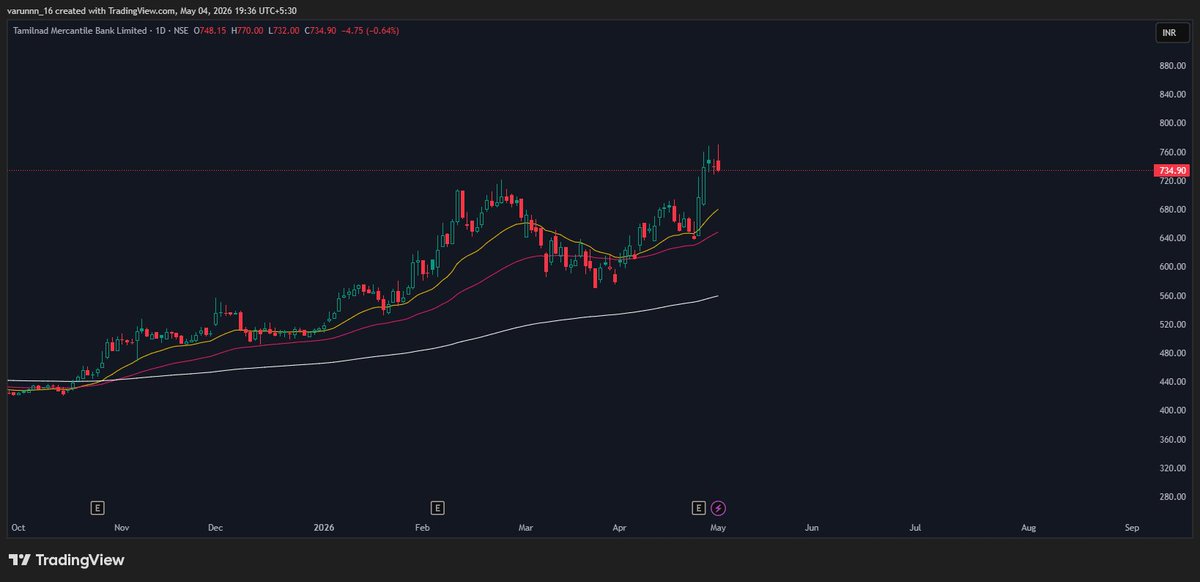Click the 640.00 price axis label
Image resolution: width=1200 pixels, height=582 pixels.
[x=1172, y=239]
